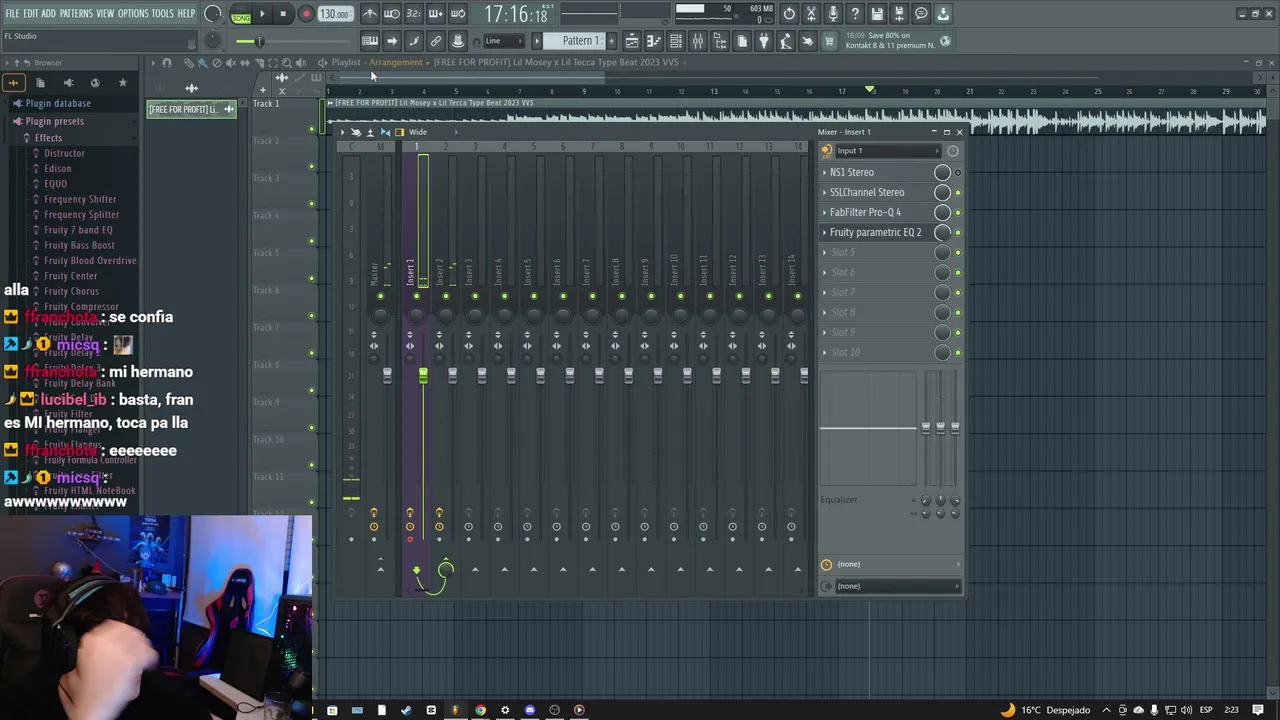
Task: Click the help question mark icon
Action: coord(855,14)
